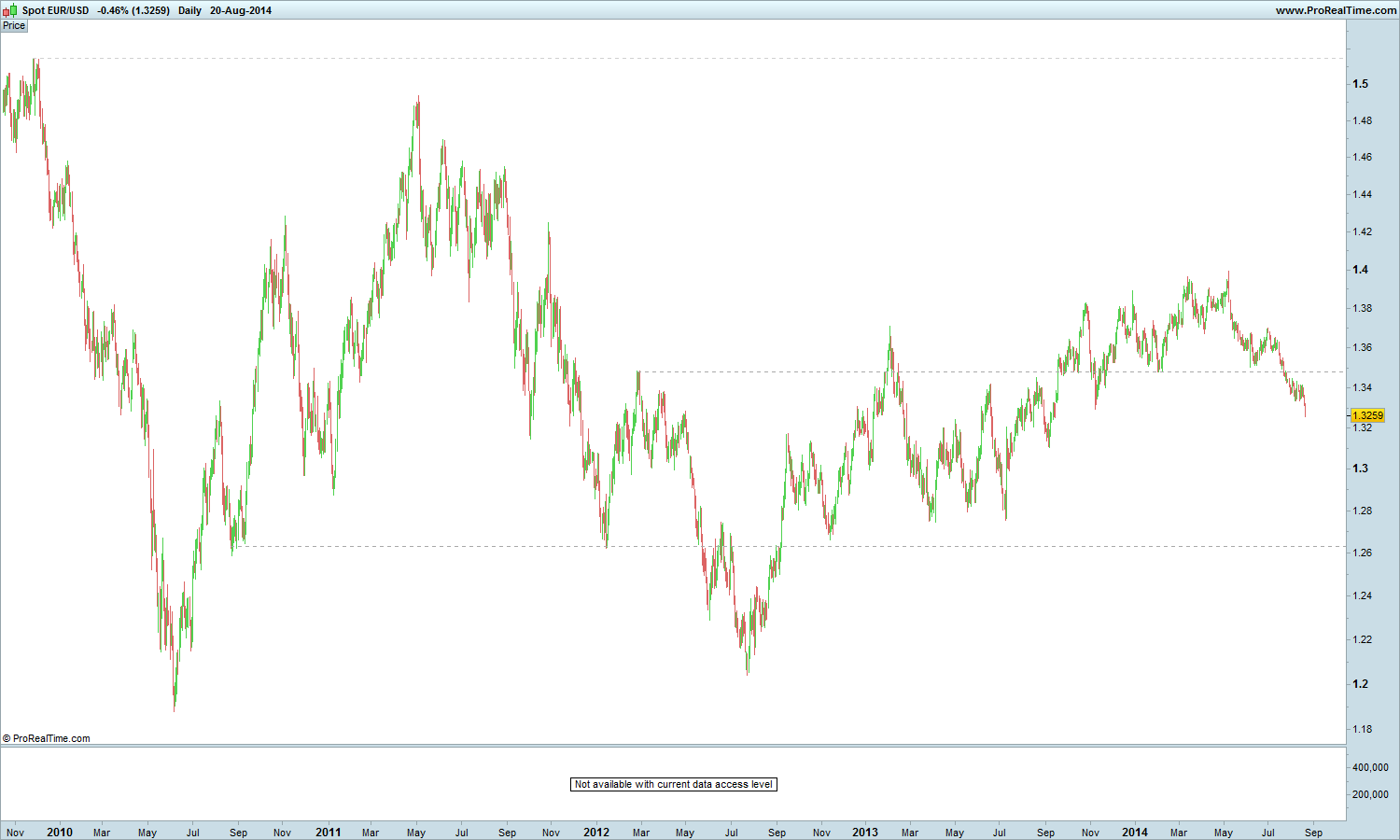Click the yellow 1.3259 current price tag

[1367, 415]
